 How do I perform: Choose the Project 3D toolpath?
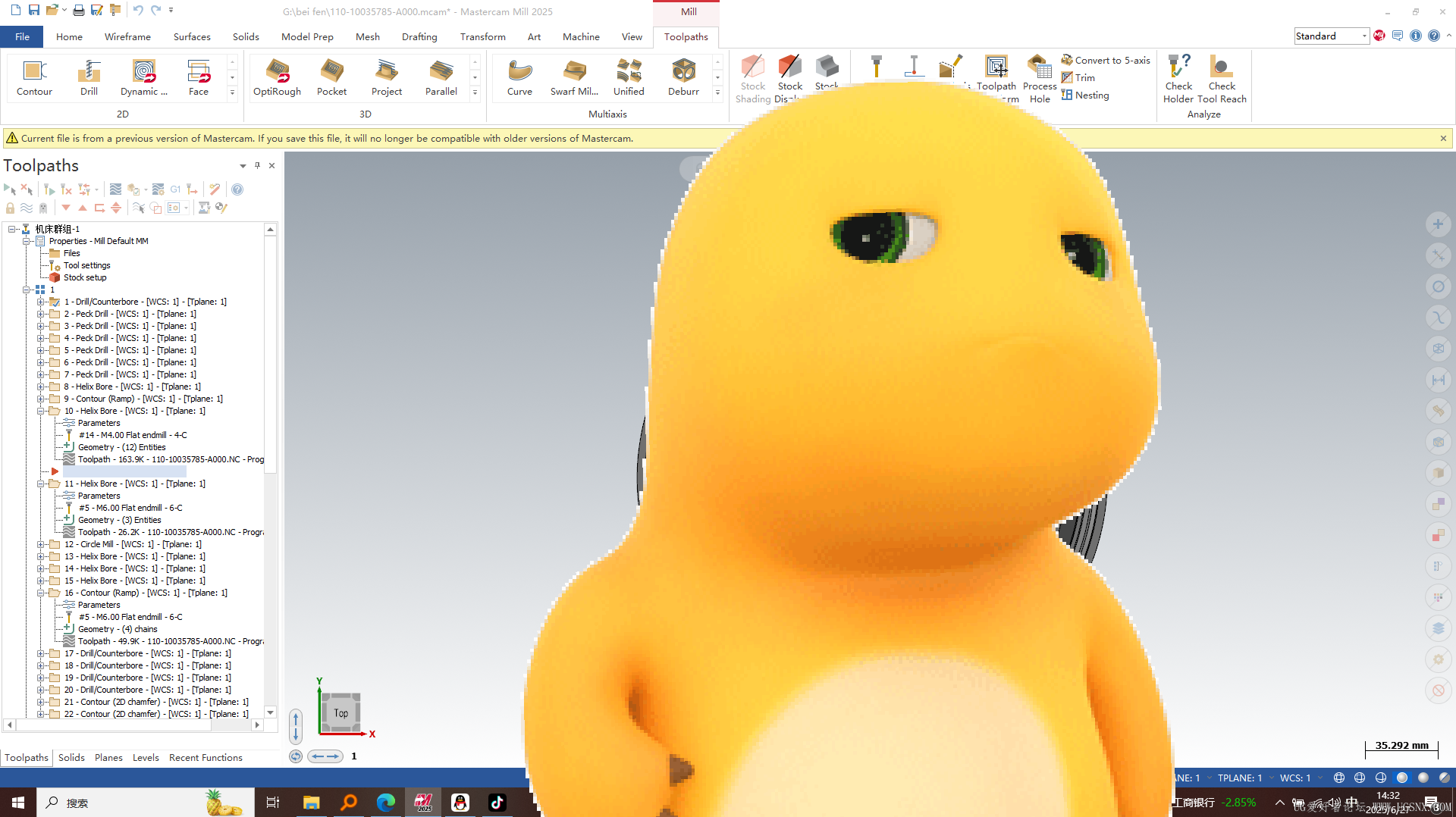click(x=386, y=78)
